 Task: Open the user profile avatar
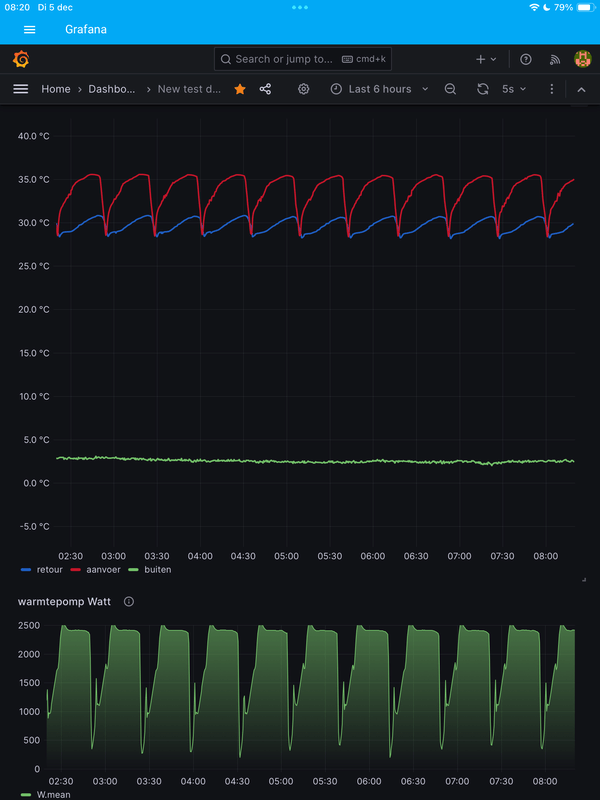(582, 59)
